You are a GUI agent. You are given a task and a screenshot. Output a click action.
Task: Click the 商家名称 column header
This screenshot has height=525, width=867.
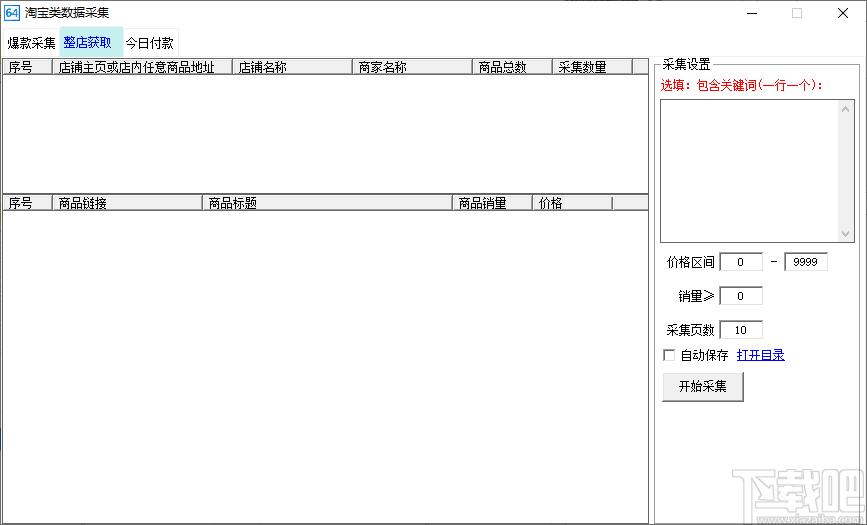(412, 67)
